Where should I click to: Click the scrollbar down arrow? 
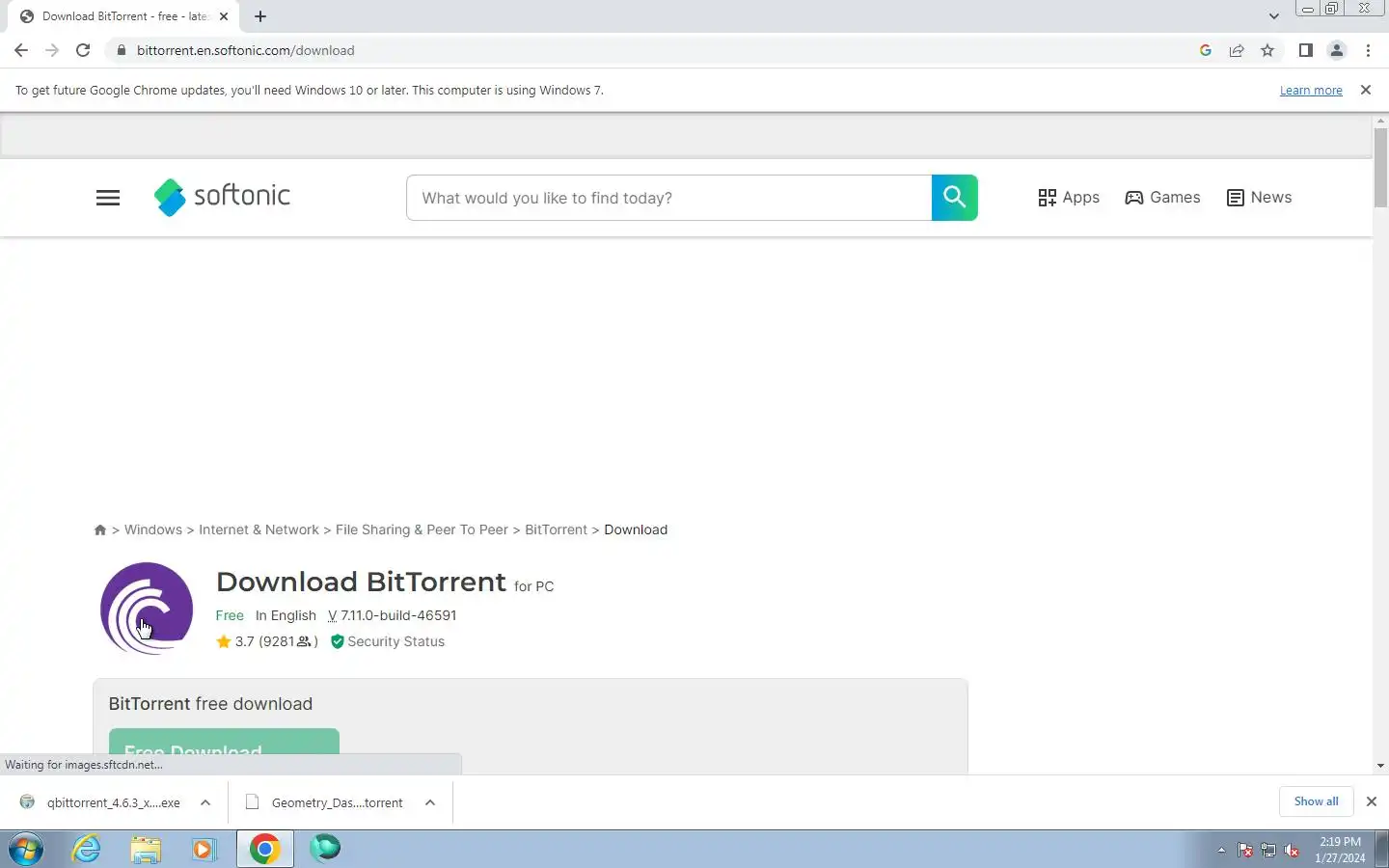click(x=1380, y=766)
